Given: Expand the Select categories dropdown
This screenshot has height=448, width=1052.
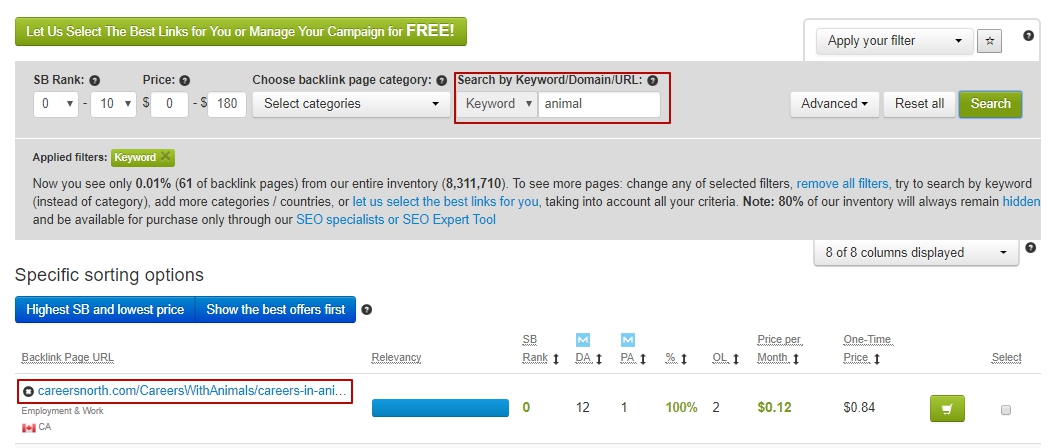Looking at the screenshot, I should [x=350, y=103].
